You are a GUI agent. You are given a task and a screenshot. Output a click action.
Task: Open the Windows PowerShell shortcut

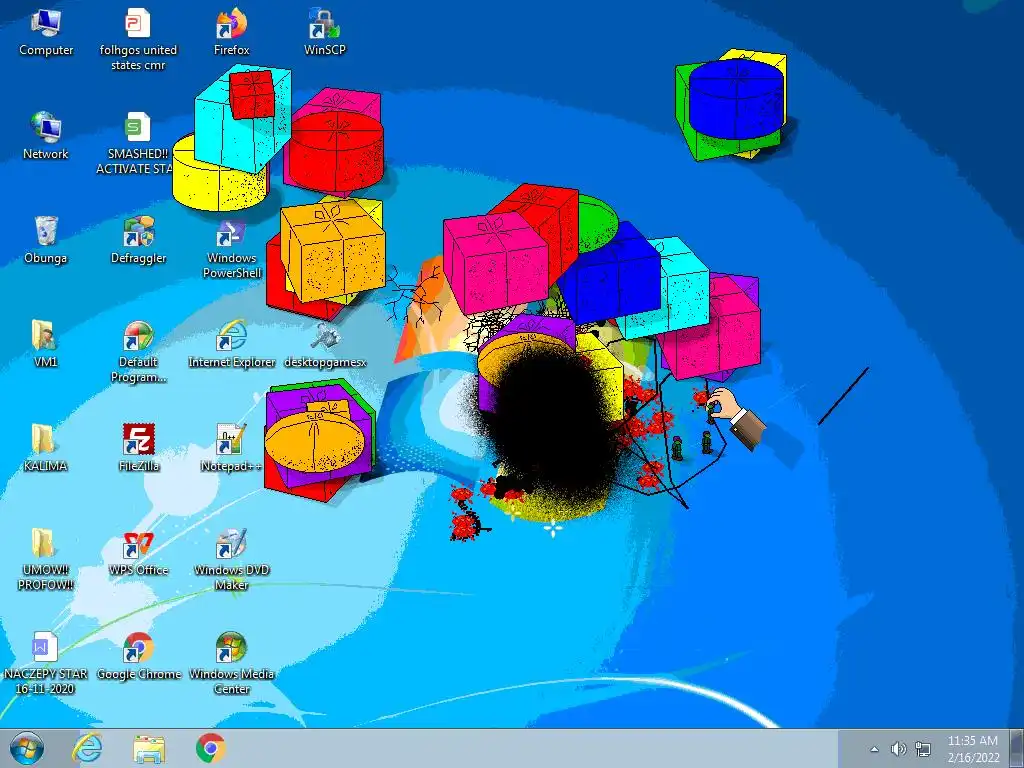pyautogui.click(x=232, y=248)
